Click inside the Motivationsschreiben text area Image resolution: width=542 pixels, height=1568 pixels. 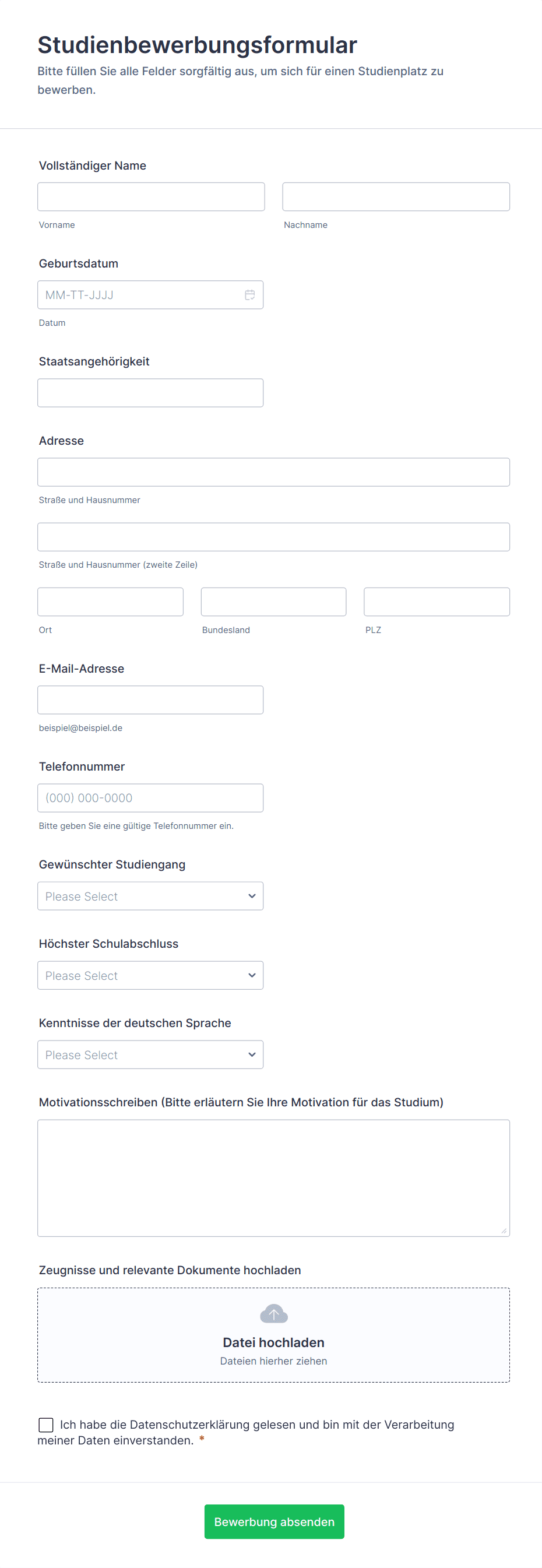[274, 1178]
